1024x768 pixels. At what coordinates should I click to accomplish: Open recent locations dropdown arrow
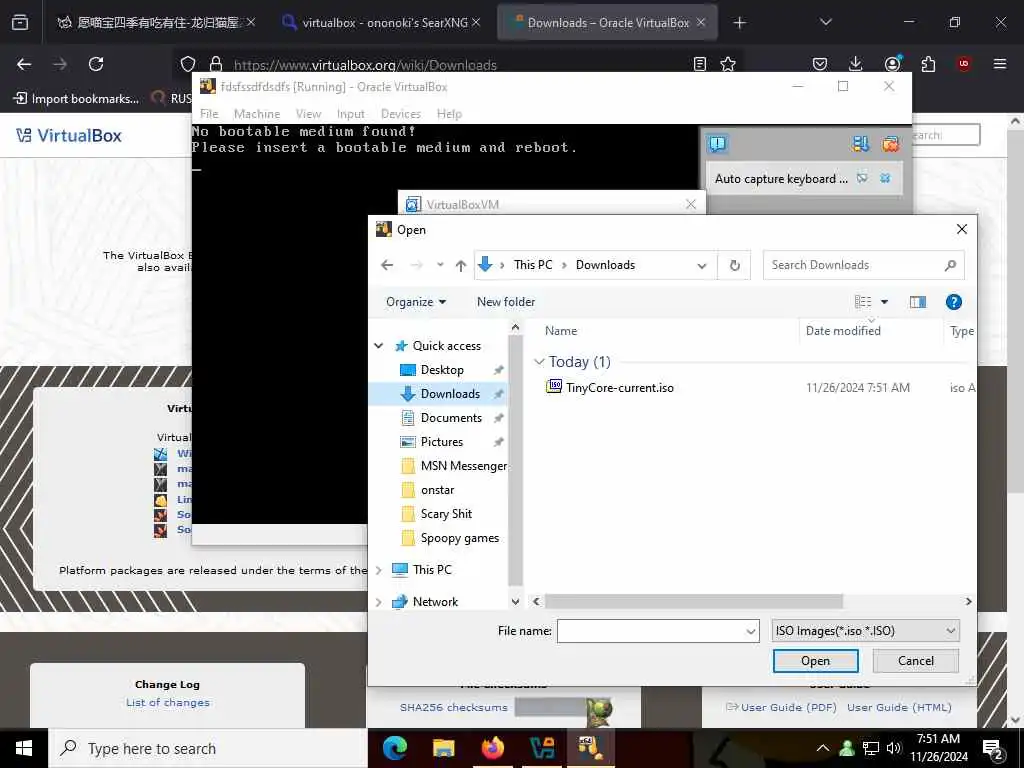tap(440, 265)
